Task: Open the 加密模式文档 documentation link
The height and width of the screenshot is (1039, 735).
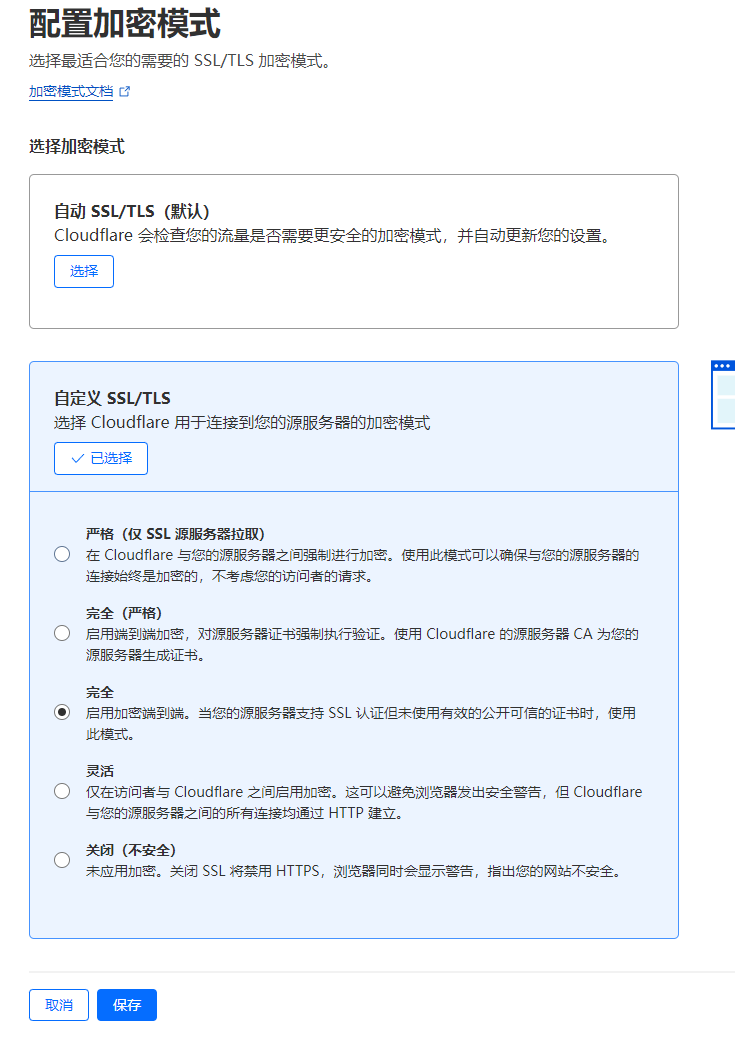Action: (x=71, y=91)
